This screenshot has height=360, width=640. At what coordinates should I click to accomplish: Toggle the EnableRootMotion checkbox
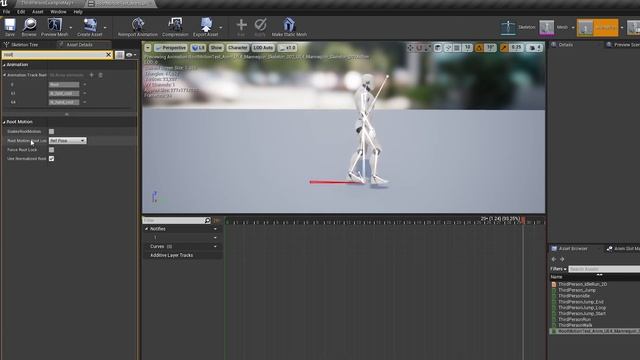click(51, 131)
